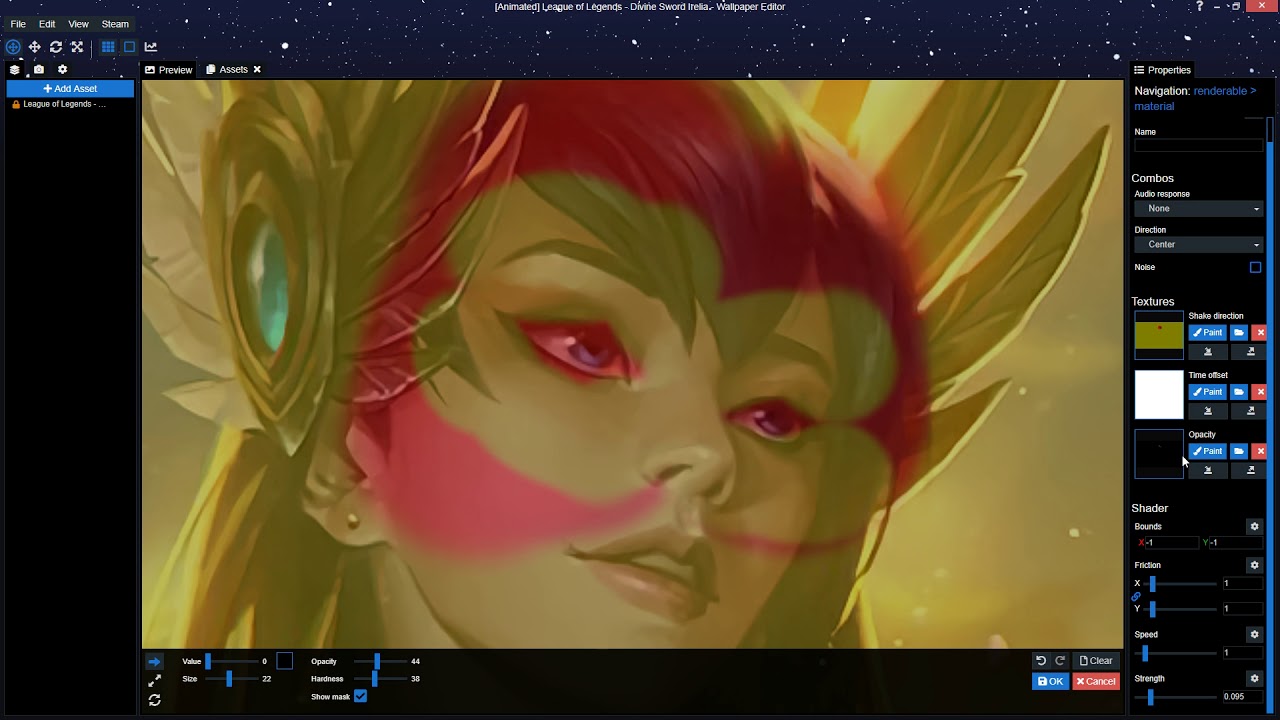Toggle the Friction X/Y link icon
This screenshot has height=720, width=1280.
[1136, 596]
